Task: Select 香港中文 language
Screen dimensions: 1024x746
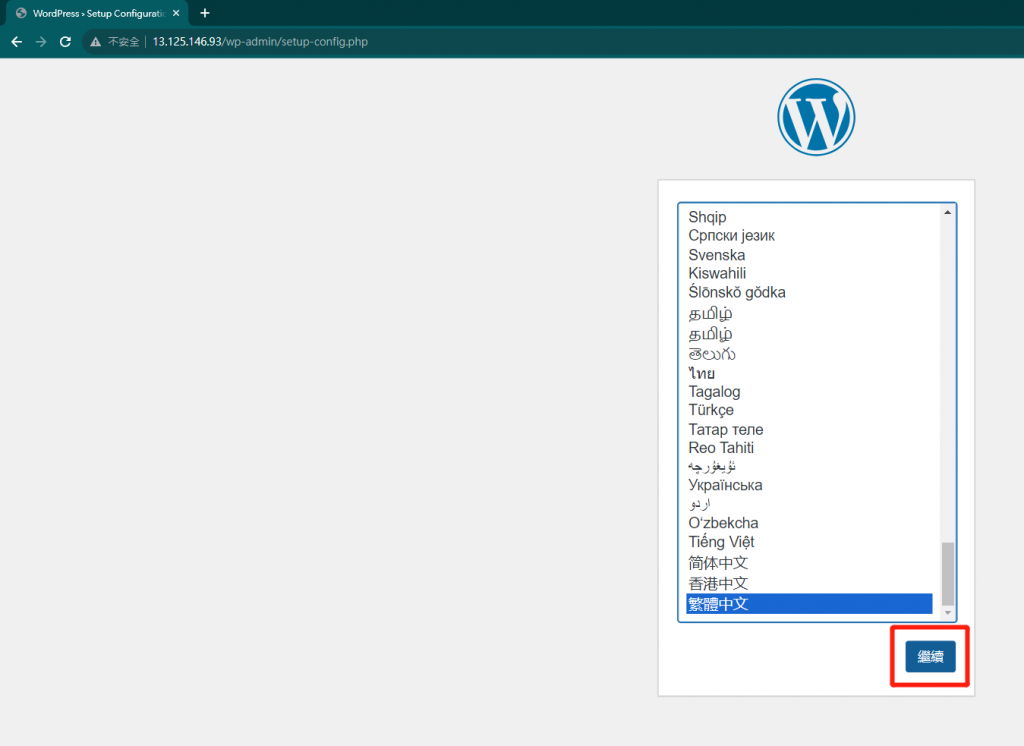Action: (809, 583)
